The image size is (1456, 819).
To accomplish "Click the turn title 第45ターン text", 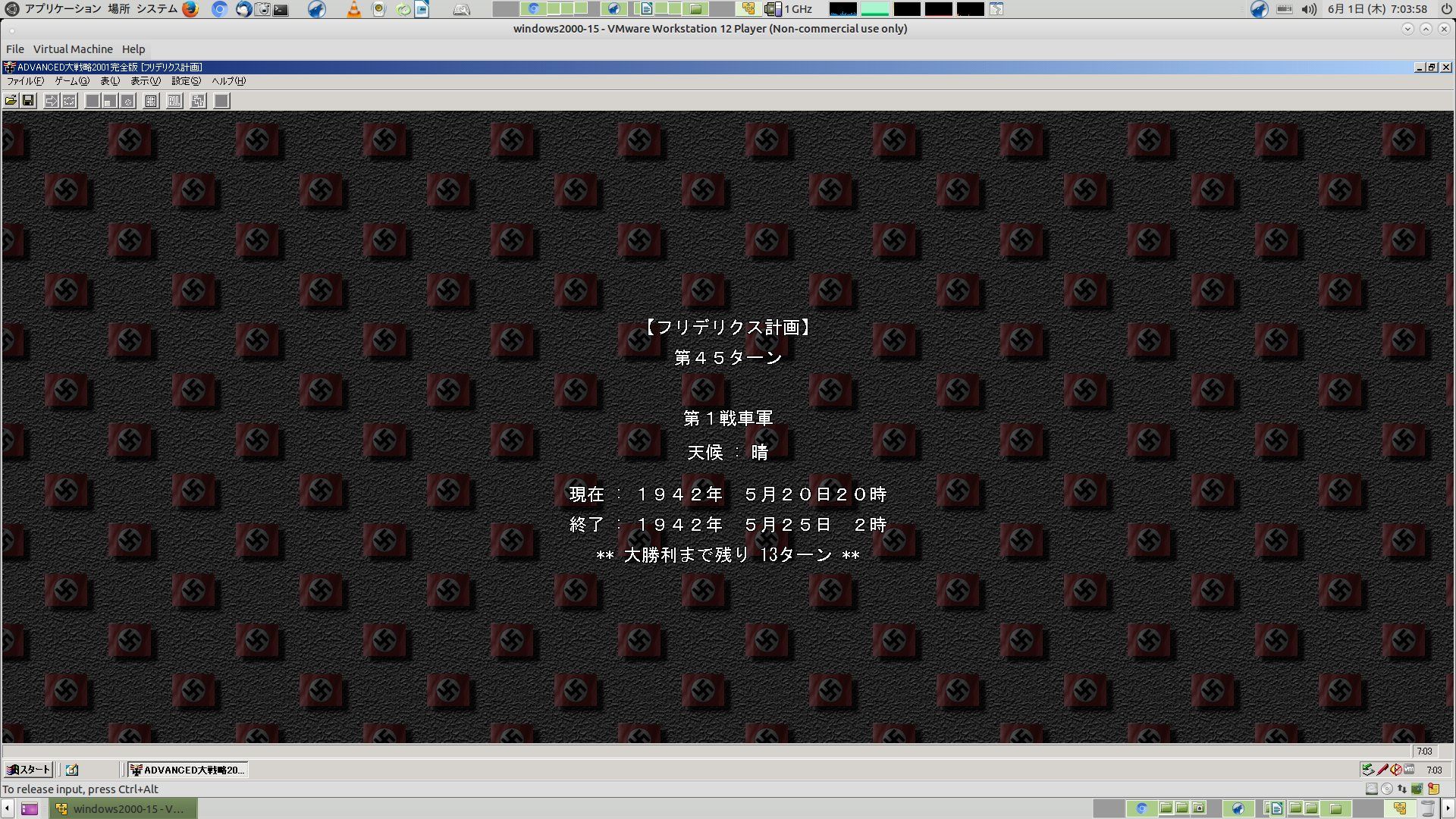I will [x=728, y=358].
